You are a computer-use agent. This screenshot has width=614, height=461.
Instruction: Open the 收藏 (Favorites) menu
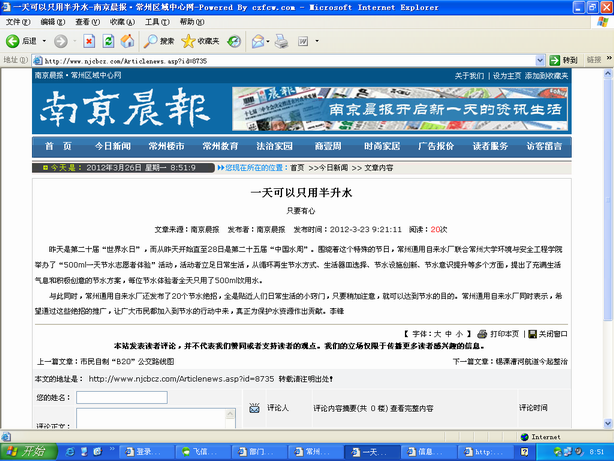pyautogui.click(x=117, y=20)
